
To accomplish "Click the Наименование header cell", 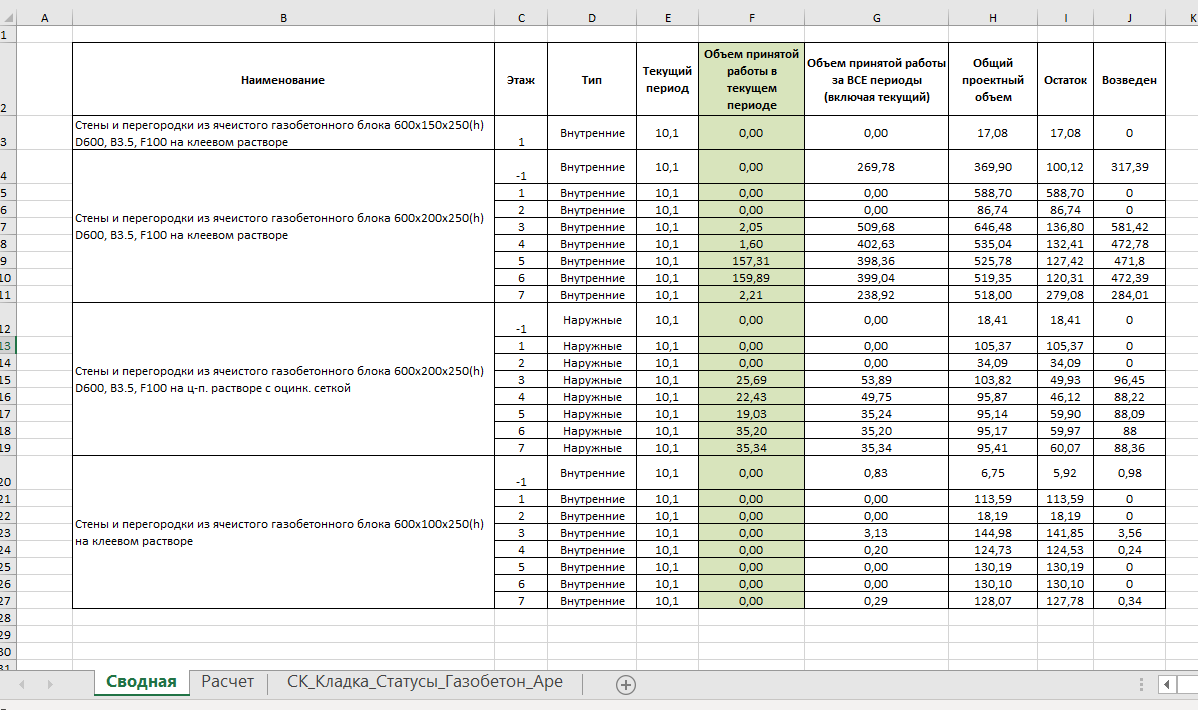I will pyautogui.click(x=283, y=80).
